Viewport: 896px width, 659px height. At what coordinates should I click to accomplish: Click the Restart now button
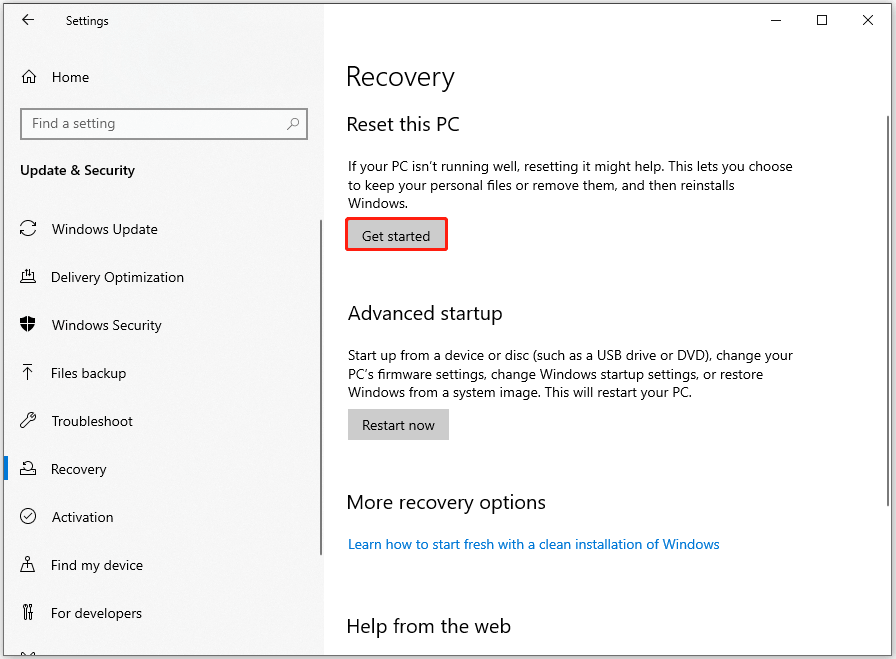tap(398, 425)
